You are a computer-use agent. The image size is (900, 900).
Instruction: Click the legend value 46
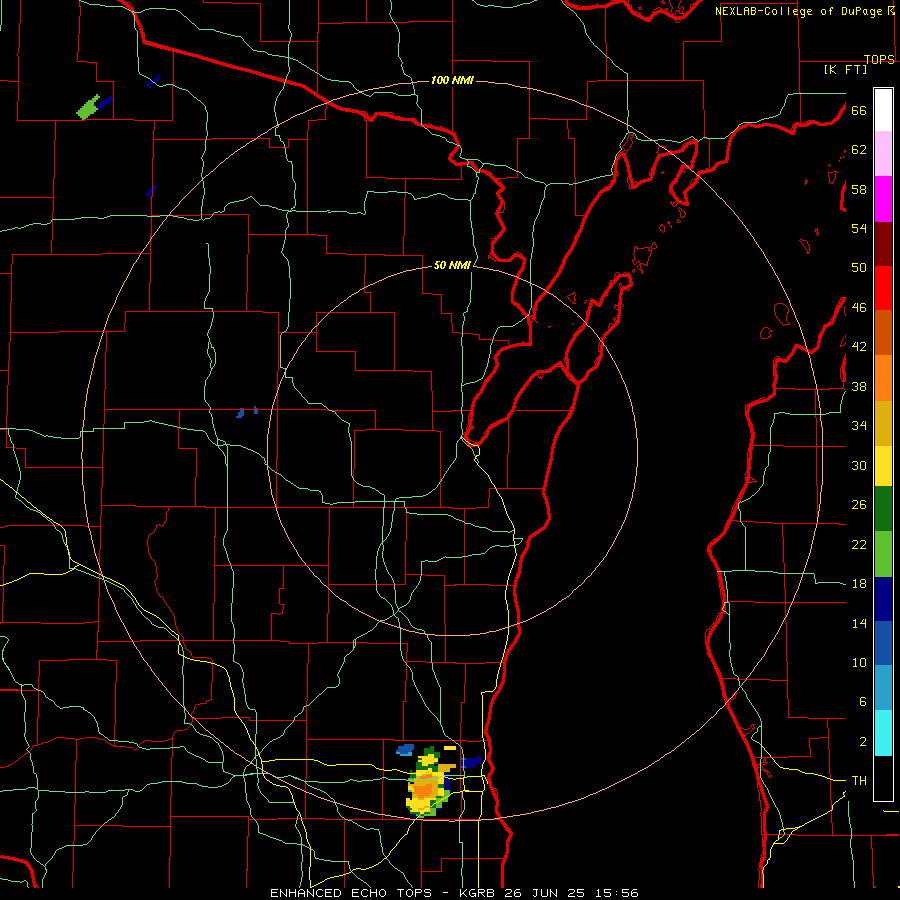859,308
